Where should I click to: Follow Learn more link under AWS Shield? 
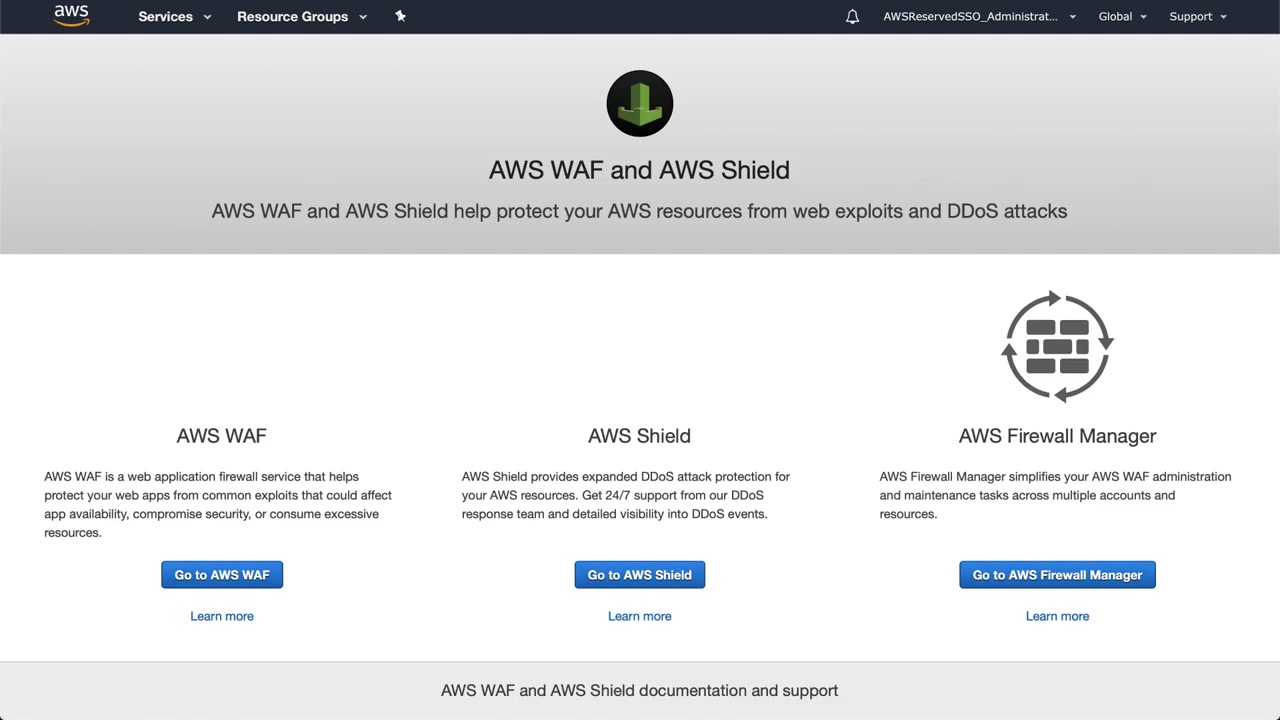point(640,616)
